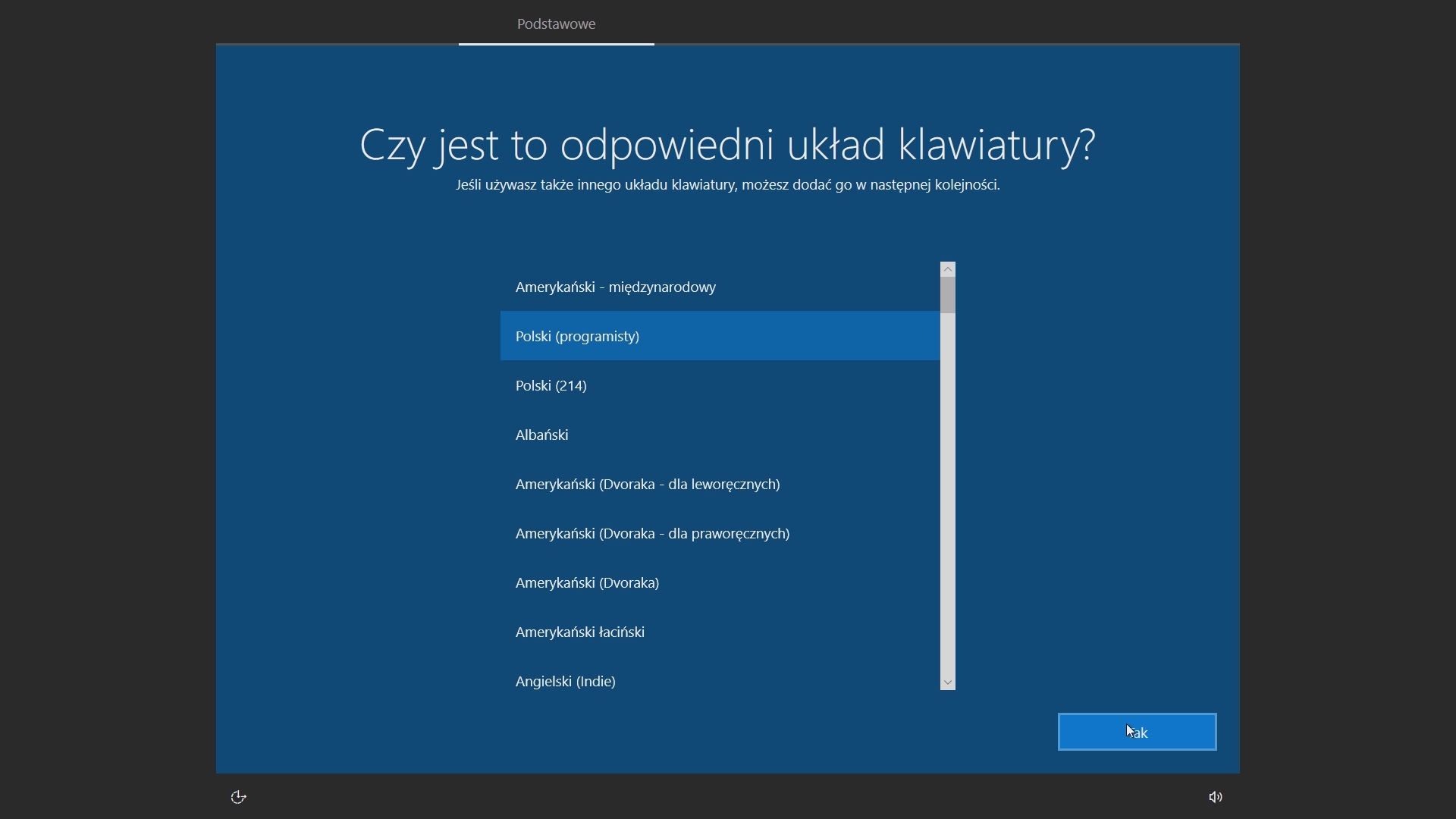Select Amerykański (Dvoraka - dla leworęcznych)

point(720,484)
